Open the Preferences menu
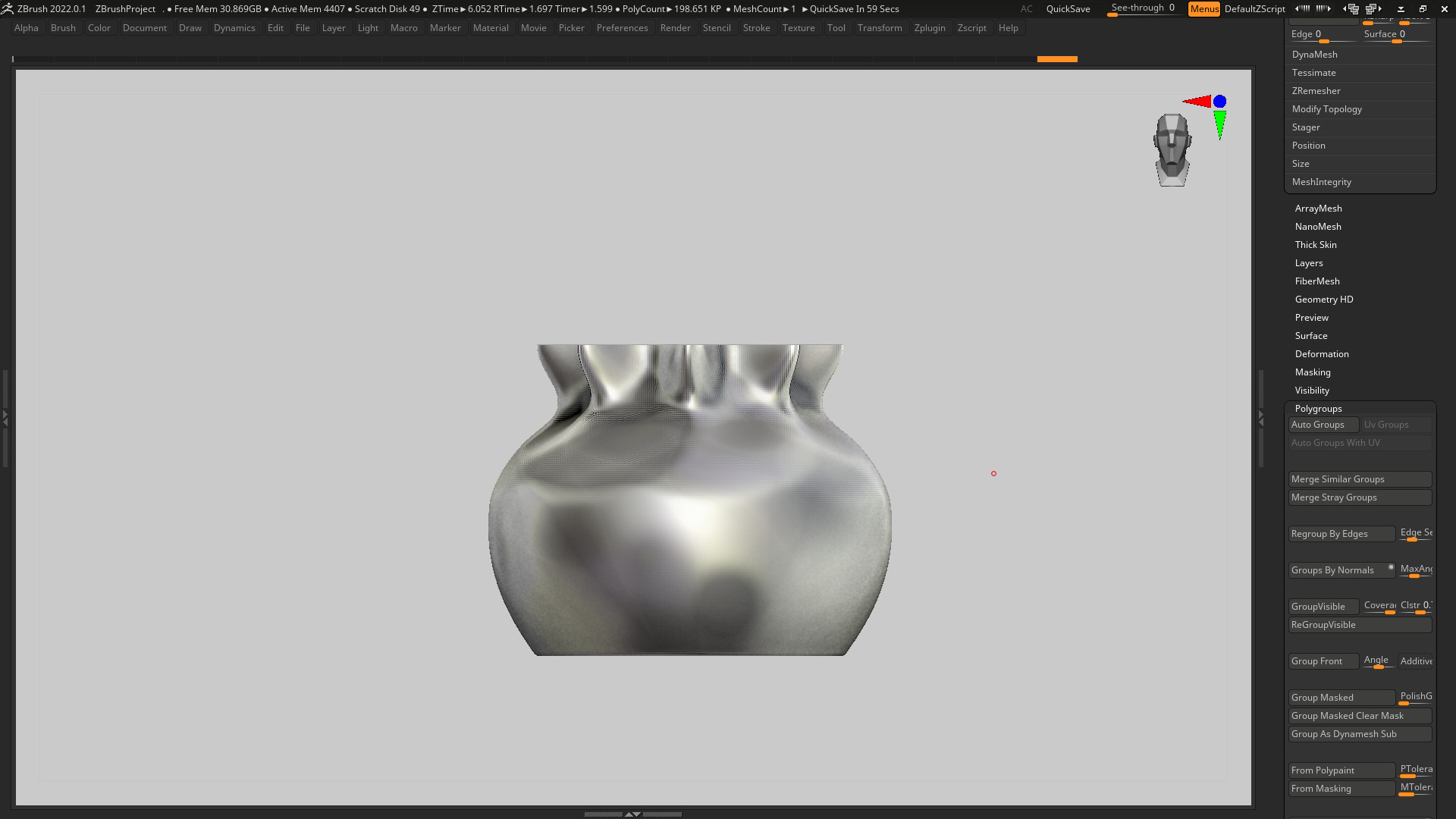The height and width of the screenshot is (819, 1456). [x=622, y=28]
